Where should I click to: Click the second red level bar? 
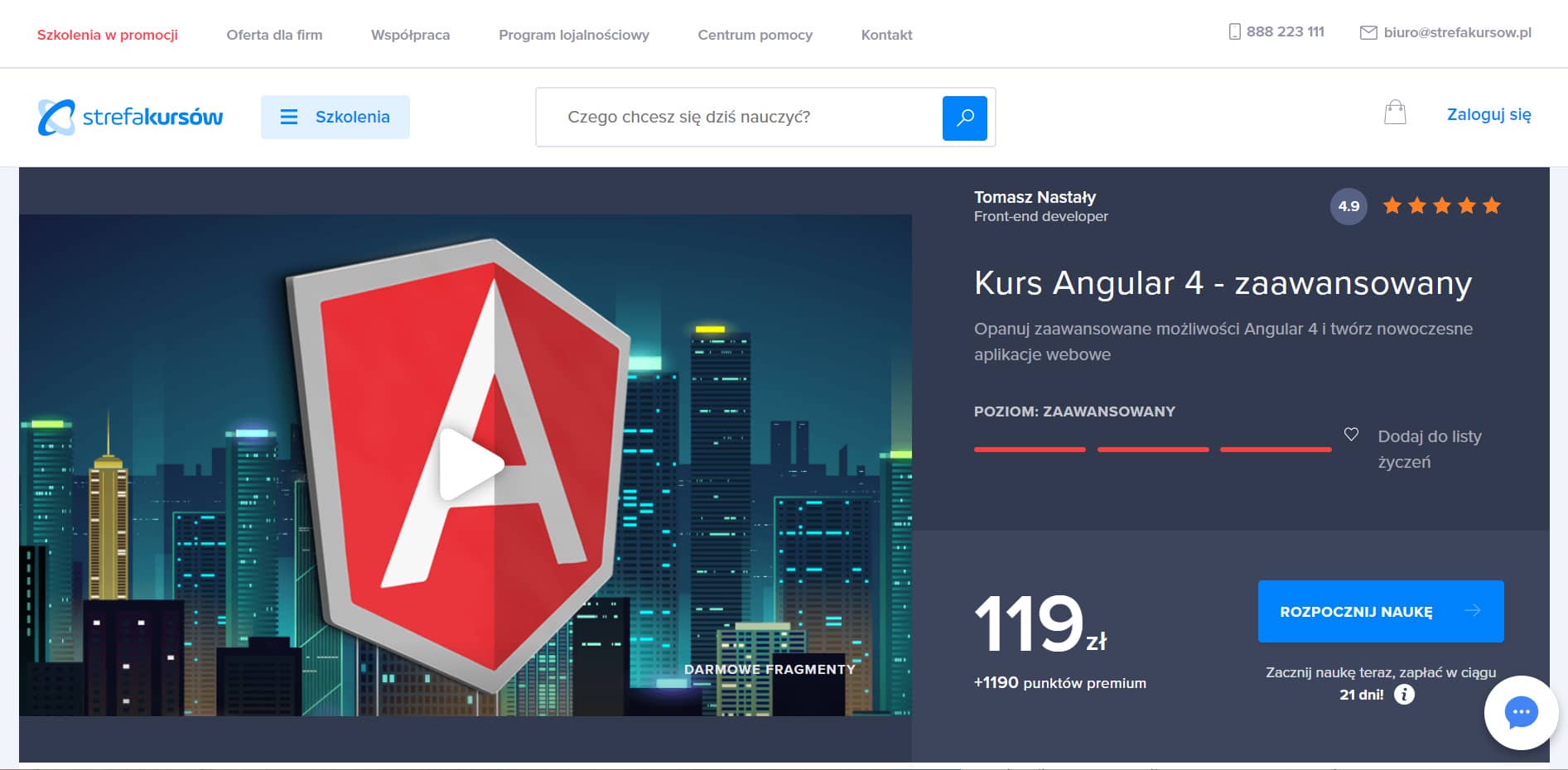pos(1153,449)
